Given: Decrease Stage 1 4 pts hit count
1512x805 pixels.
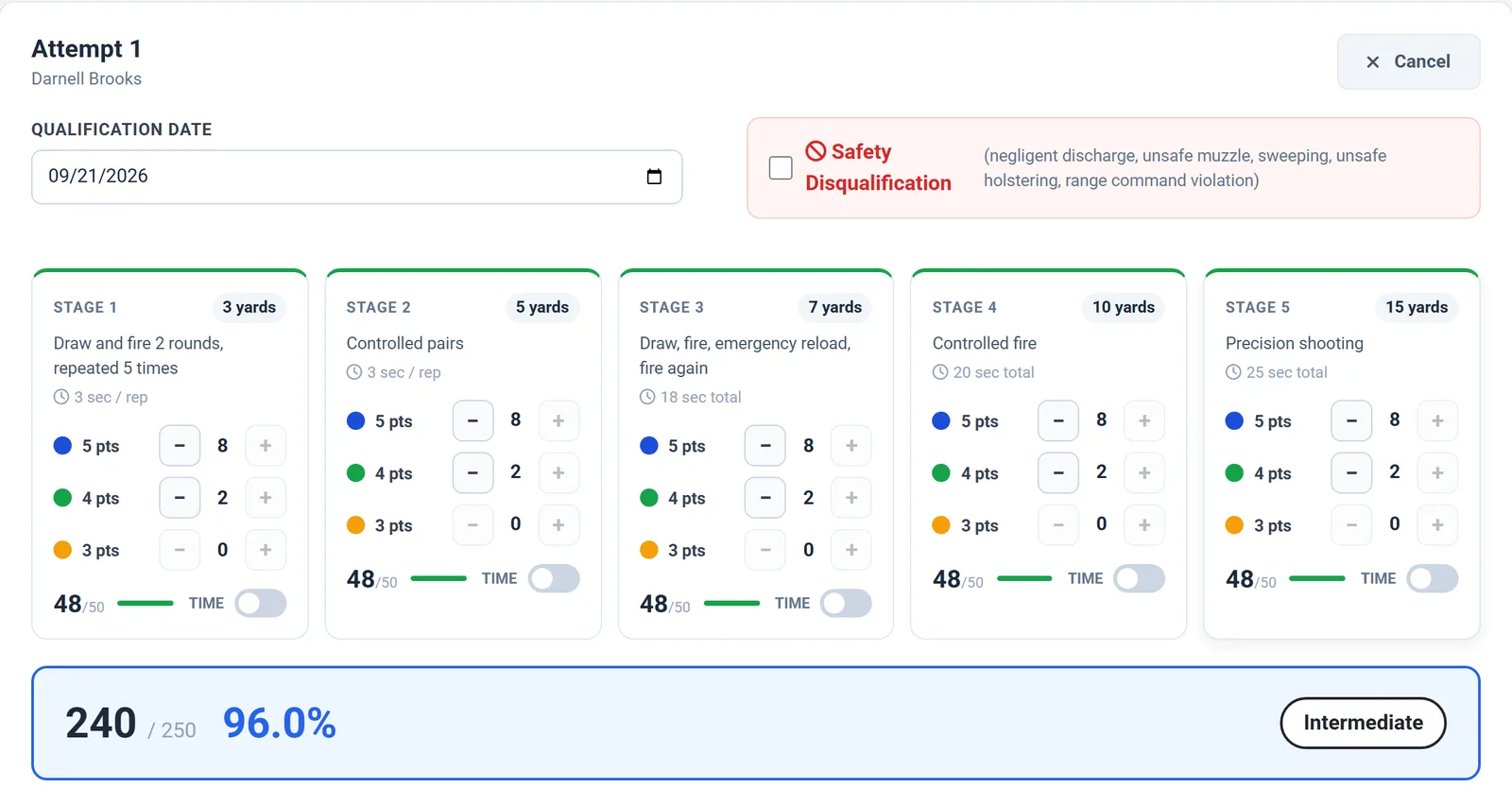Looking at the screenshot, I should click(x=180, y=498).
